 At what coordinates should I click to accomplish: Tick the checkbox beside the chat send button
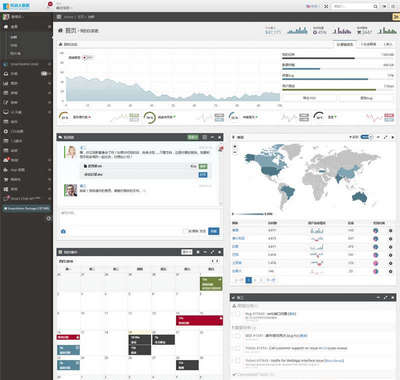tap(186, 231)
